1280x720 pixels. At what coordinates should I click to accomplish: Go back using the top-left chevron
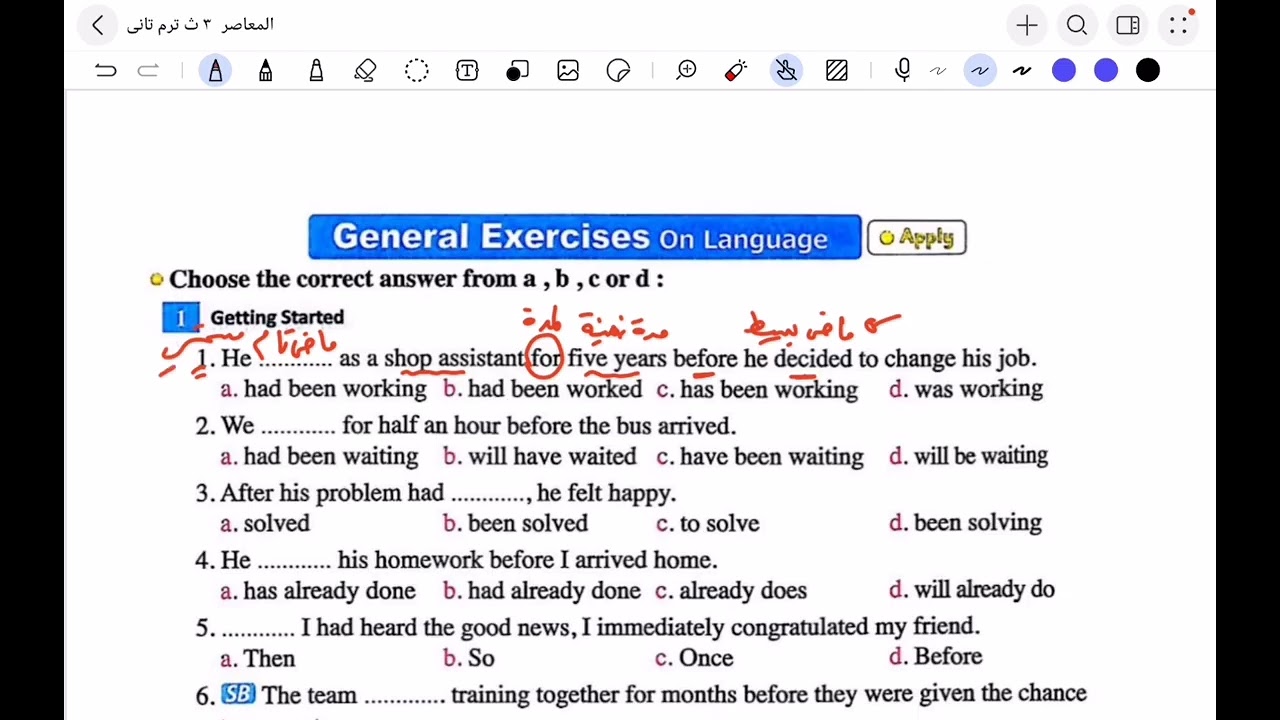pyautogui.click(x=97, y=26)
